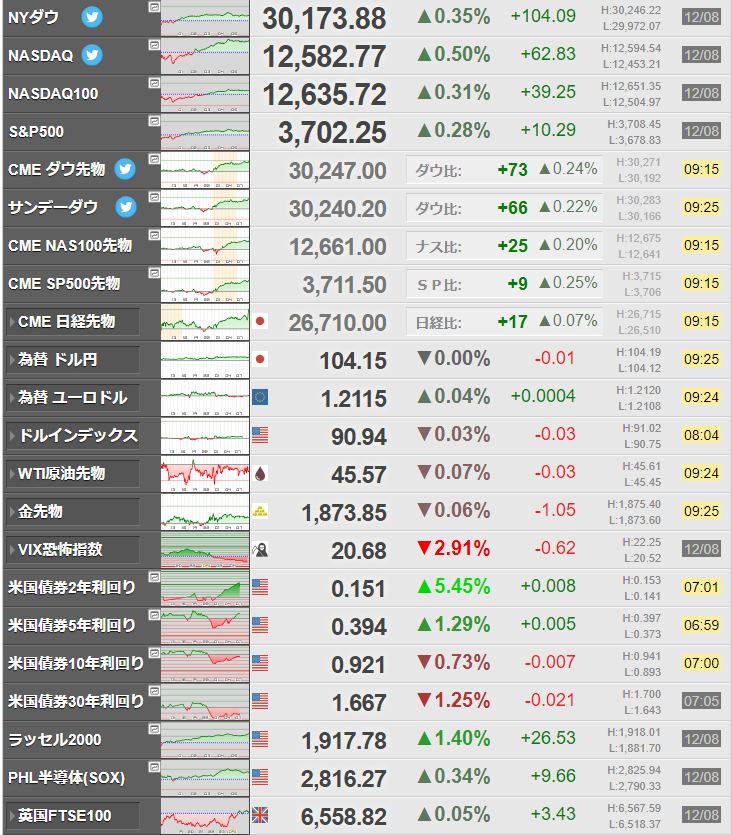Click the oil drop icon in WTI原油先物 row
The height and width of the screenshot is (835, 732).
pyautogui.click(x=260, y=473)
